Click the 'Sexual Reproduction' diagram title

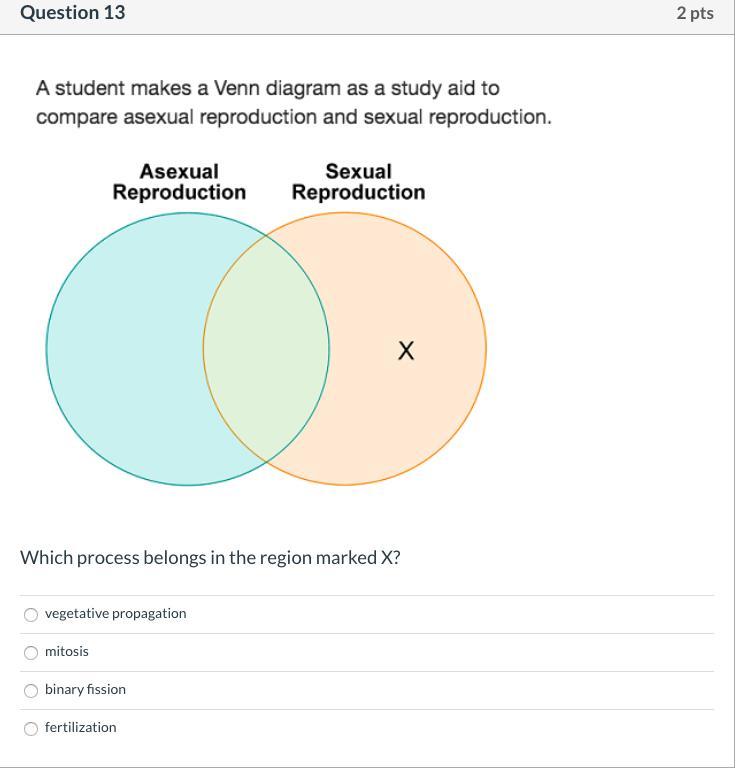click(358, 182)
